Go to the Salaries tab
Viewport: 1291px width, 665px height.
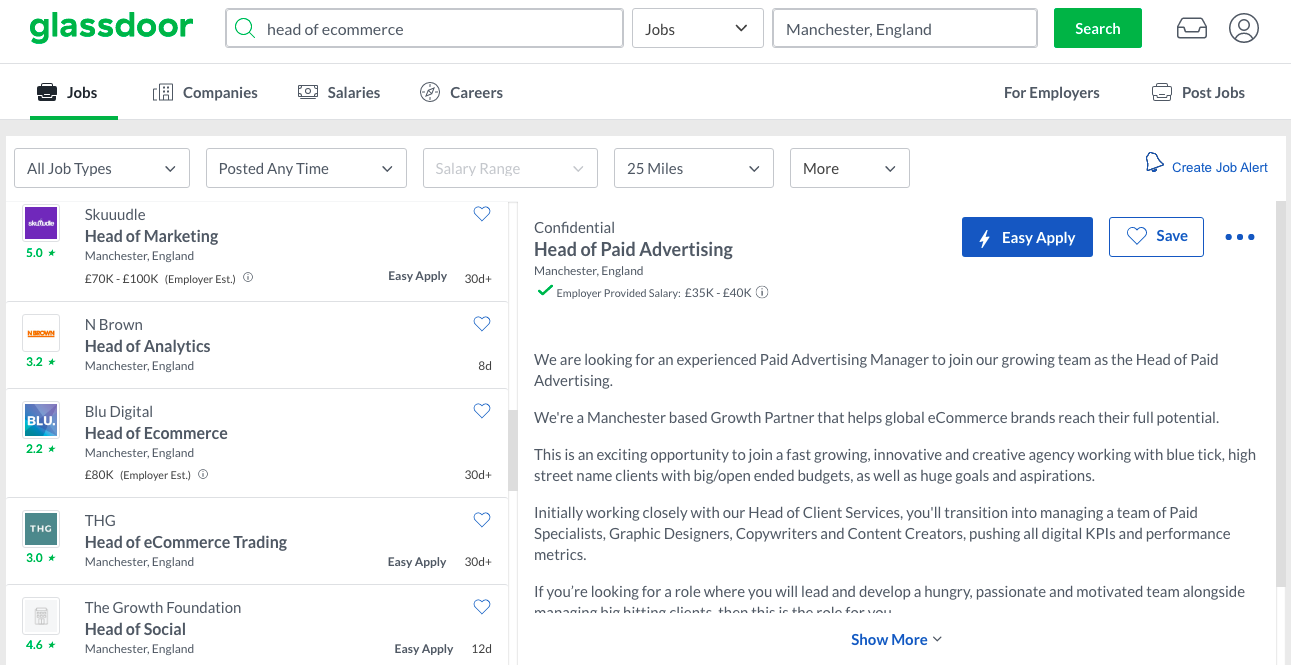pyautogui.click(x=339, y=92)
